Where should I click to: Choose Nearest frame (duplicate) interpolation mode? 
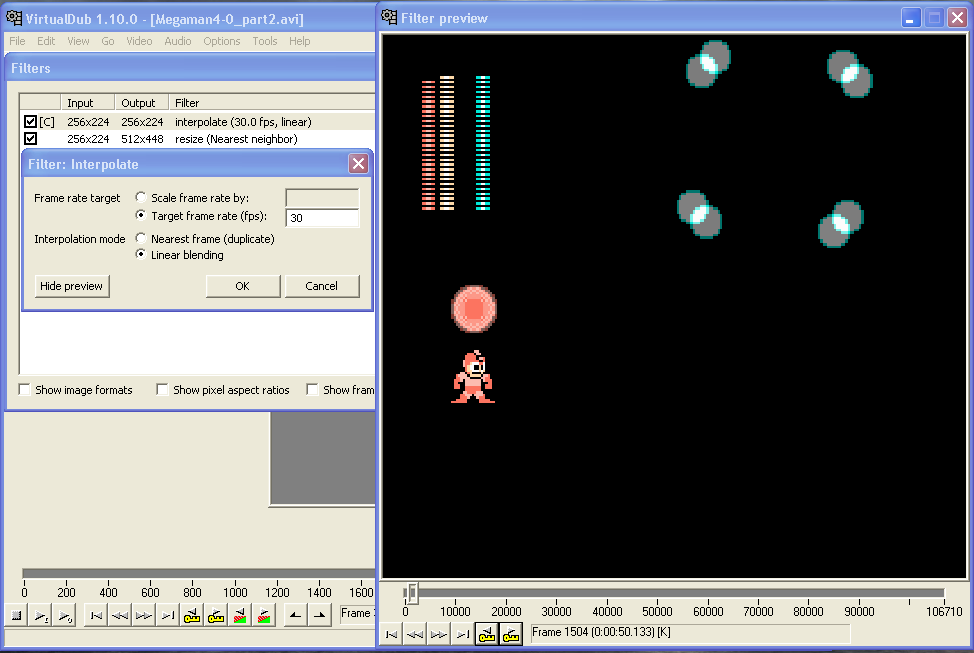coord(141,239)
